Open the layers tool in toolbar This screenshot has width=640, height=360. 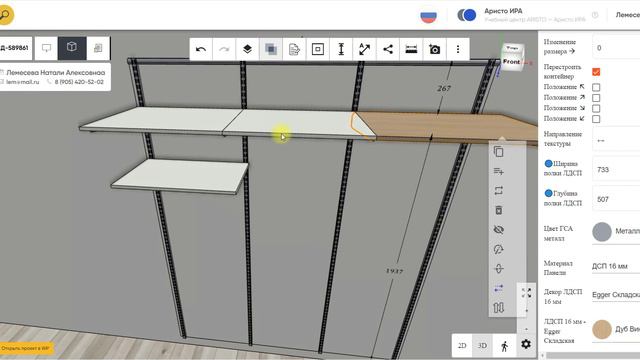[x=247, y=49]
